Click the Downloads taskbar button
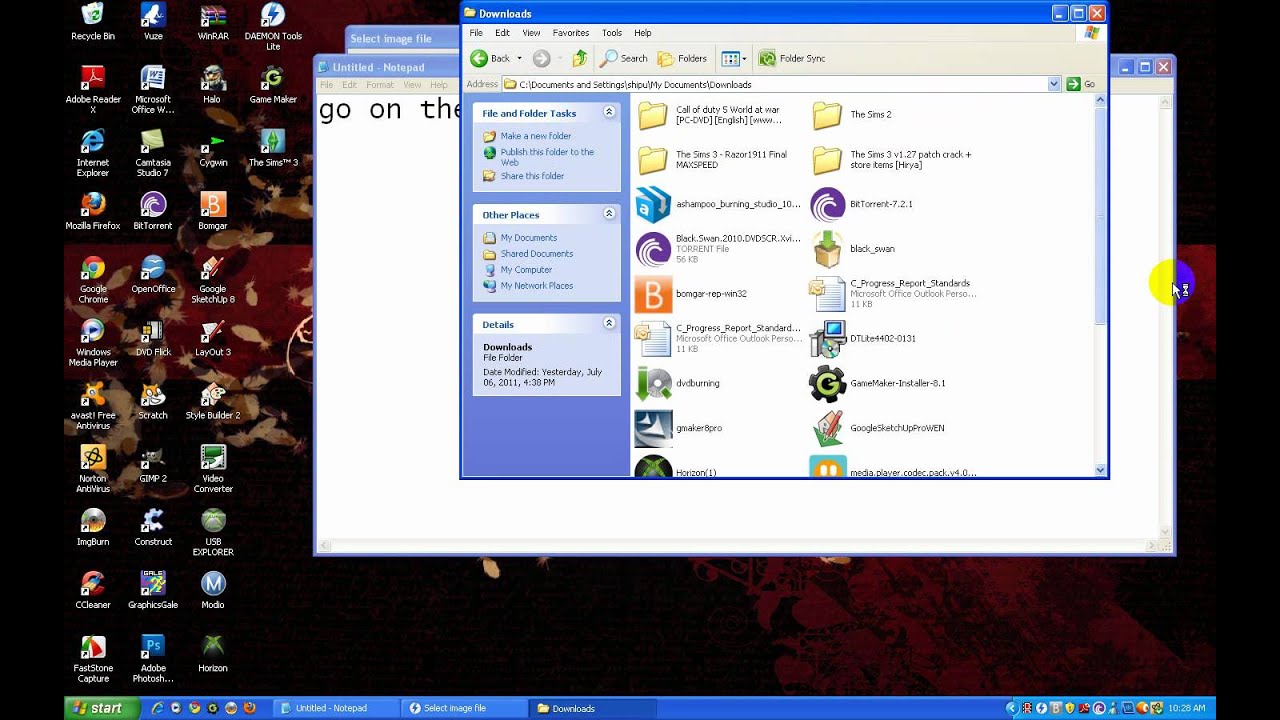1280x720 pixels. (590, 708)
